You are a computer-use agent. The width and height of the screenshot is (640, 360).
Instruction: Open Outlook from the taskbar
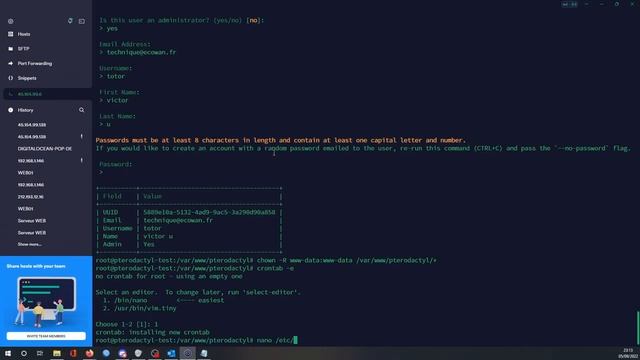[x=171, y=353]
